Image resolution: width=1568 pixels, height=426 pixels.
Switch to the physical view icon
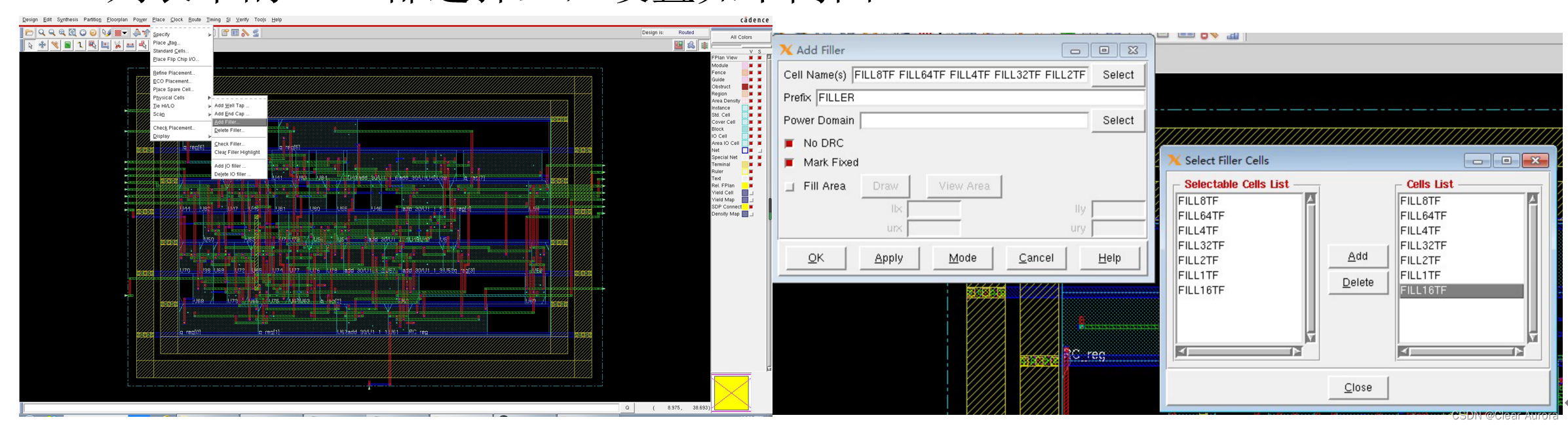click(704, 45)
